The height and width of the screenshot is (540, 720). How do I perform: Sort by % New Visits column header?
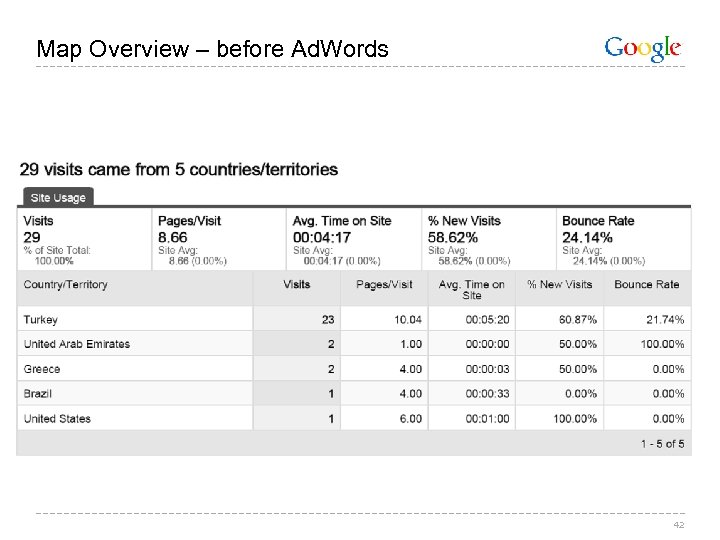point(560,285)
